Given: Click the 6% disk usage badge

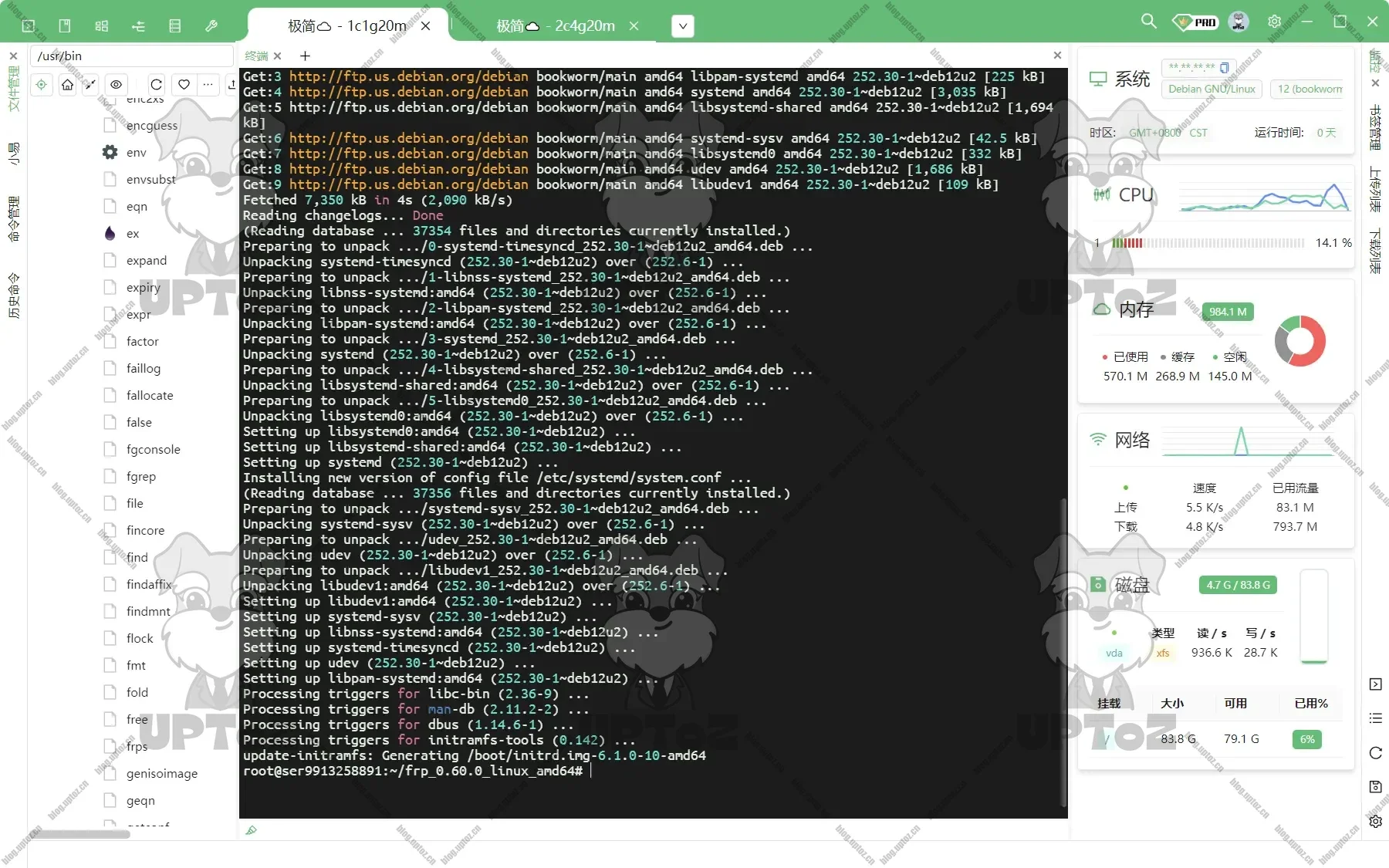Looking at the screenshot, I should [x=1307, y=739].
